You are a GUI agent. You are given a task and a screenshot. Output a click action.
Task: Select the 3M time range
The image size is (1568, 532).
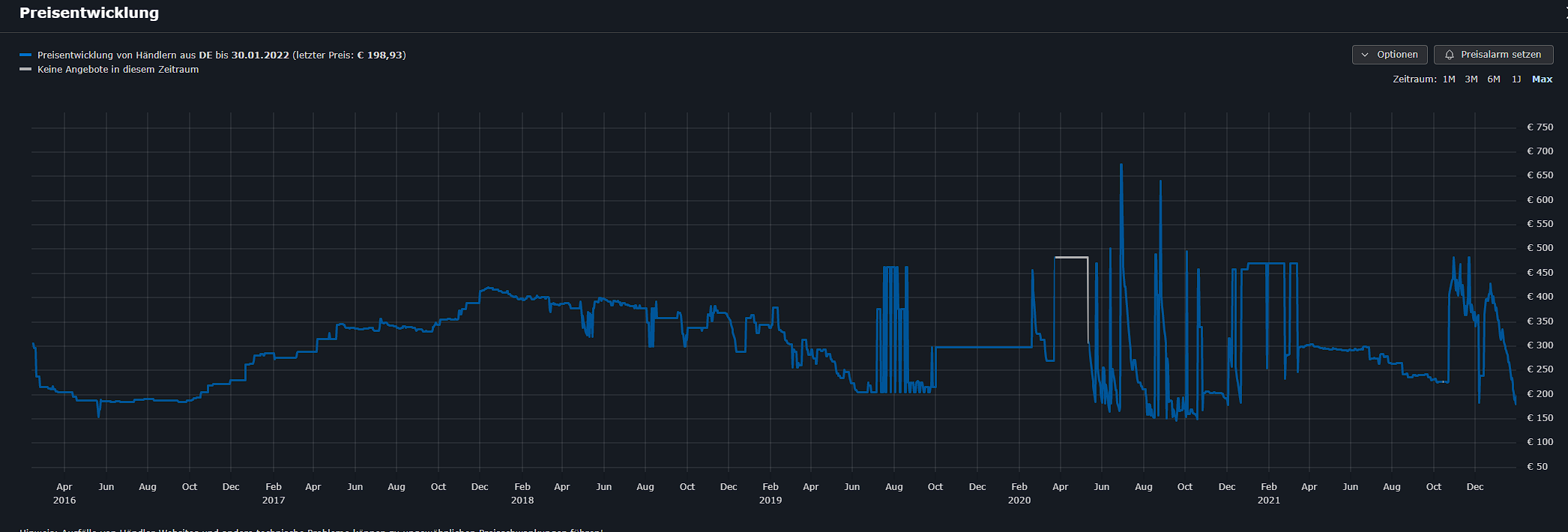click(x=1471, y=79)
